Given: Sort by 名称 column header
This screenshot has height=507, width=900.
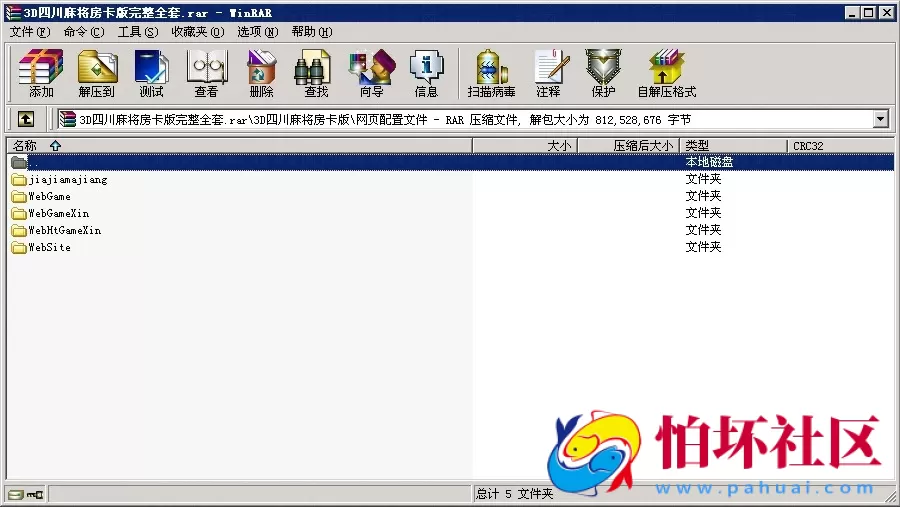Looking at the screenshot, I should click(x=239, y=146).
